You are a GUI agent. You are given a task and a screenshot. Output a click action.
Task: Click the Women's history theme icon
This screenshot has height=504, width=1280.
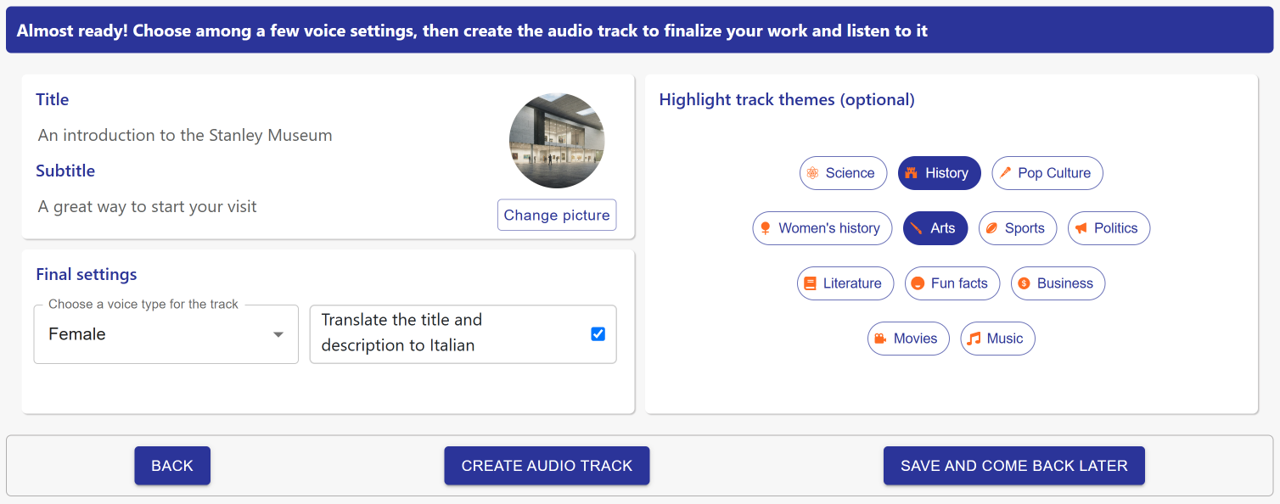click(x=766, y=228)
